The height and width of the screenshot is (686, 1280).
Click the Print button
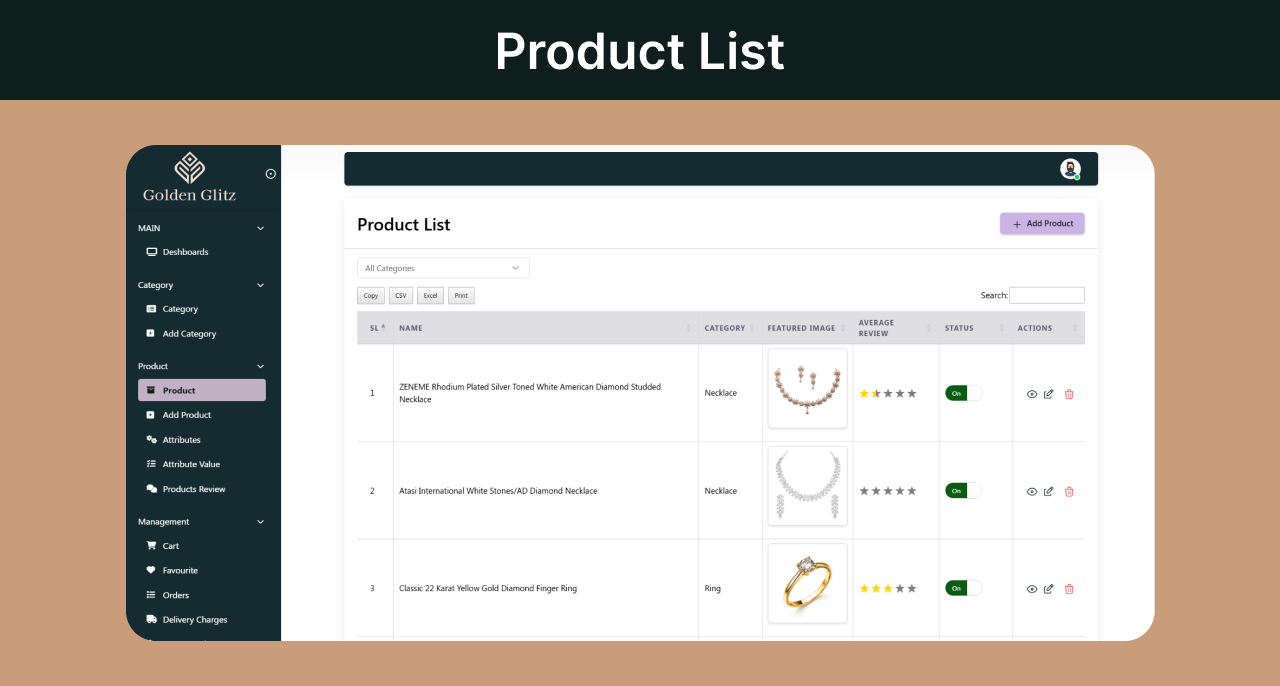461,296
